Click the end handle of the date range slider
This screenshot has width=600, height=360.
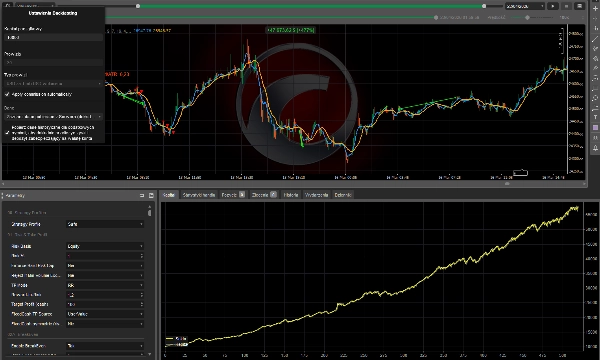(x=484, y=6)
